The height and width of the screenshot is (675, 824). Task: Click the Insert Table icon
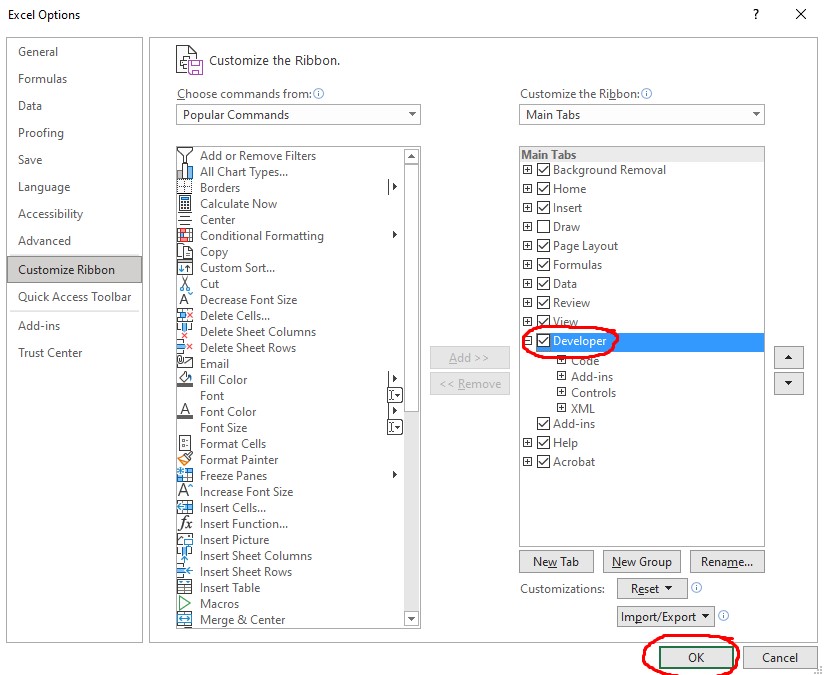[184, 588]
